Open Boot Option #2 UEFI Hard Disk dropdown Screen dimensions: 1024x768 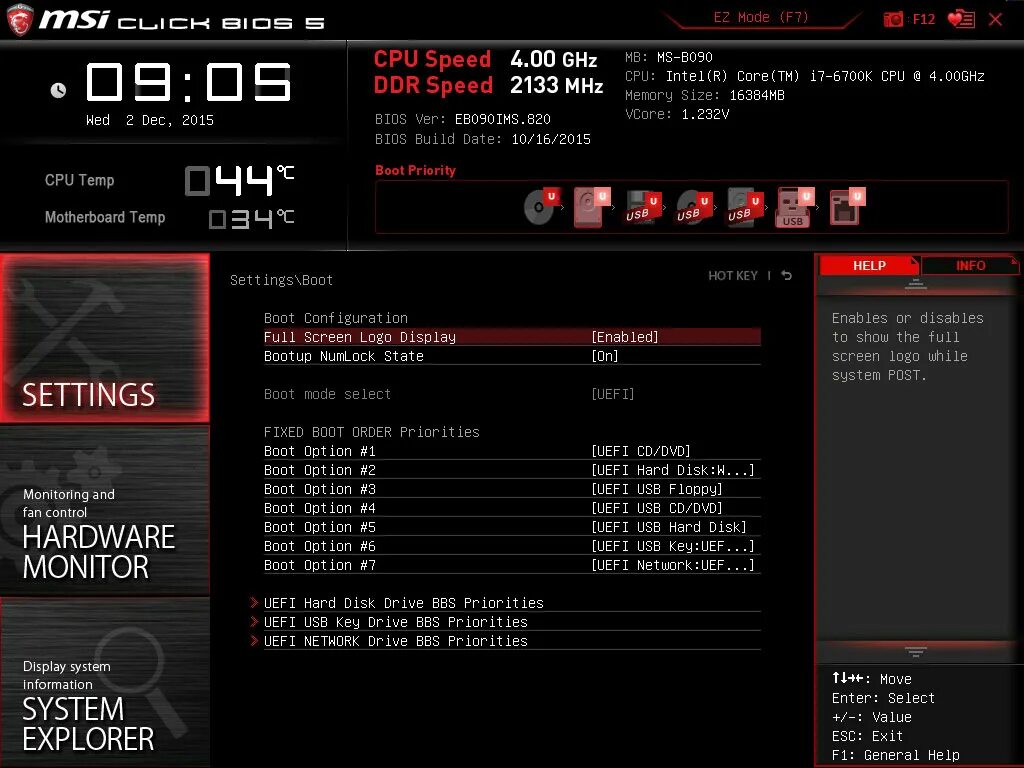click(x=673, y=470)
